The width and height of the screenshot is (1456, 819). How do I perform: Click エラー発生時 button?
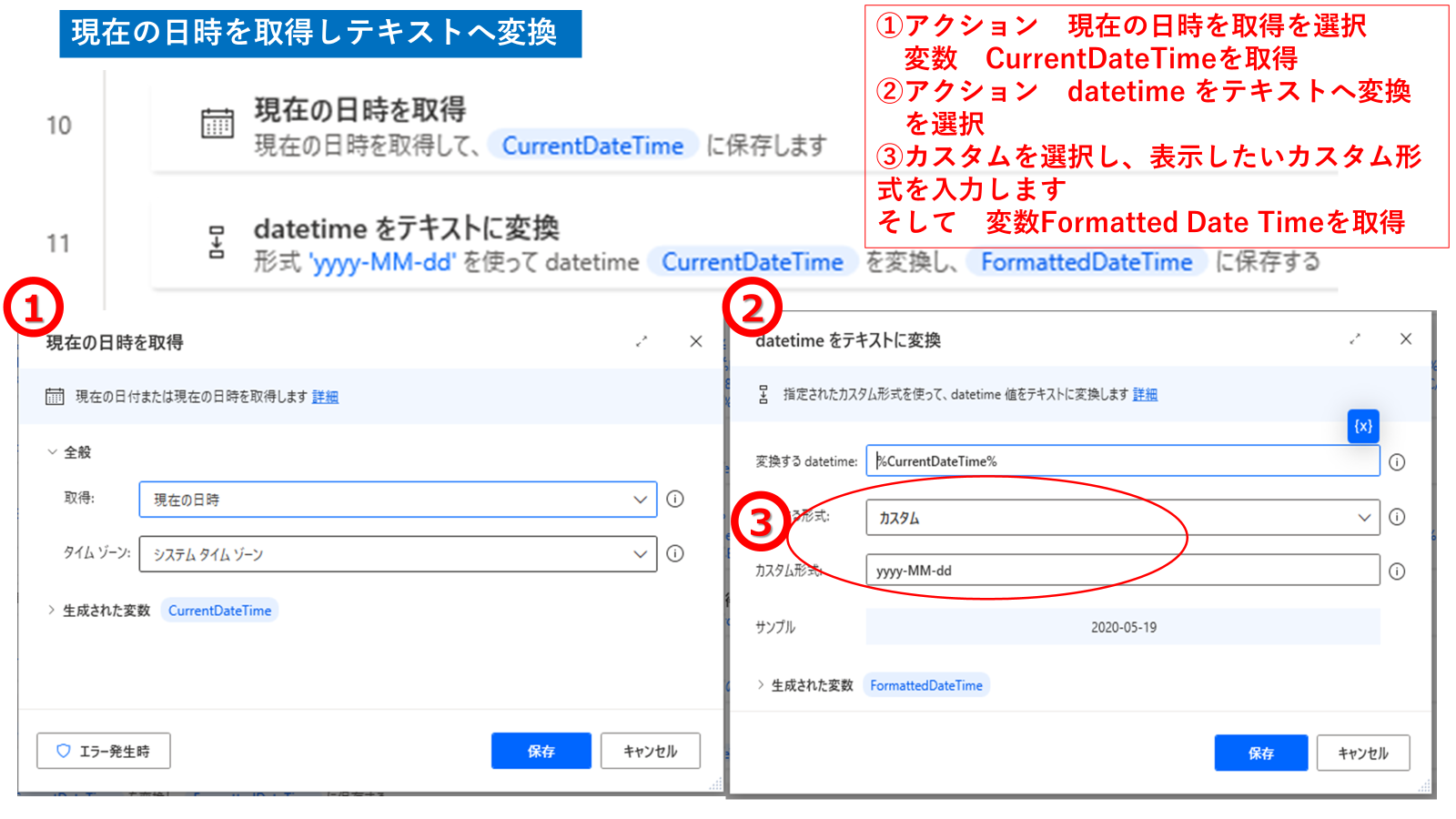click(x=104, y=751)
